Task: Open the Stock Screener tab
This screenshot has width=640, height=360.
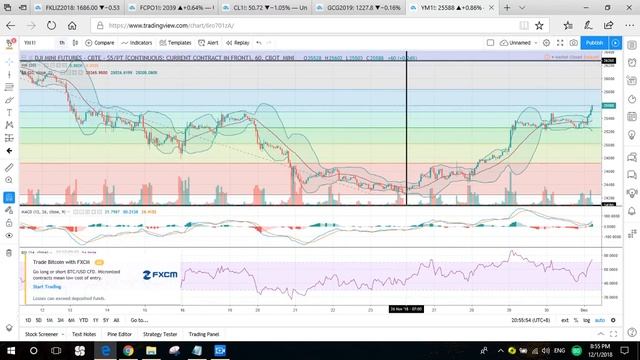Action: click(42, 334)
